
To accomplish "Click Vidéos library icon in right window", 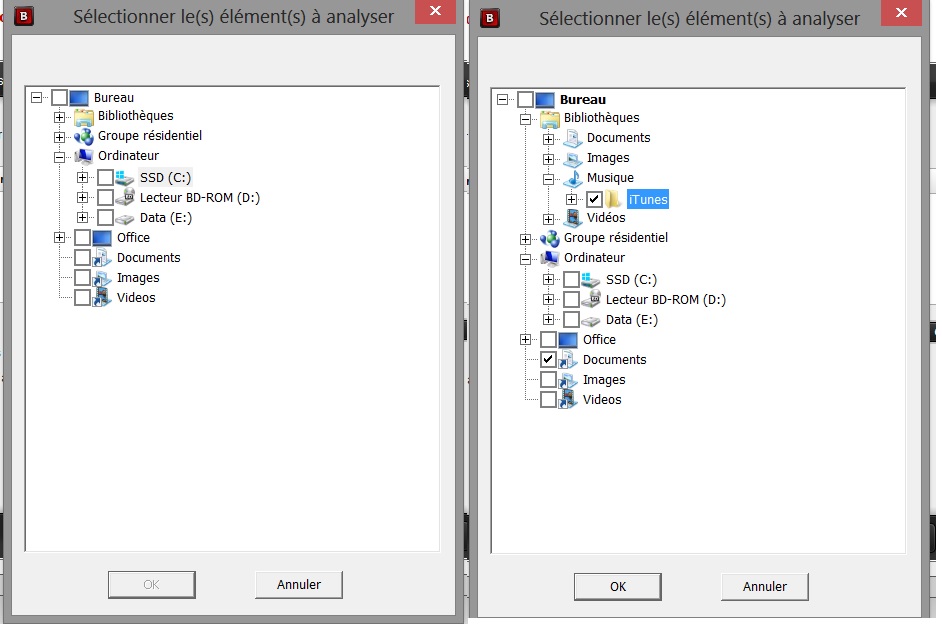I will click(573, 217).
